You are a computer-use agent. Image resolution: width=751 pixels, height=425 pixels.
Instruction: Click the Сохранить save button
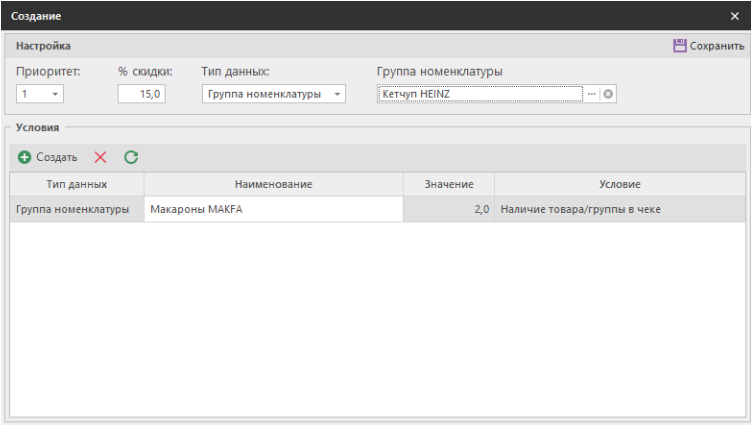click(x=708, y=46)
